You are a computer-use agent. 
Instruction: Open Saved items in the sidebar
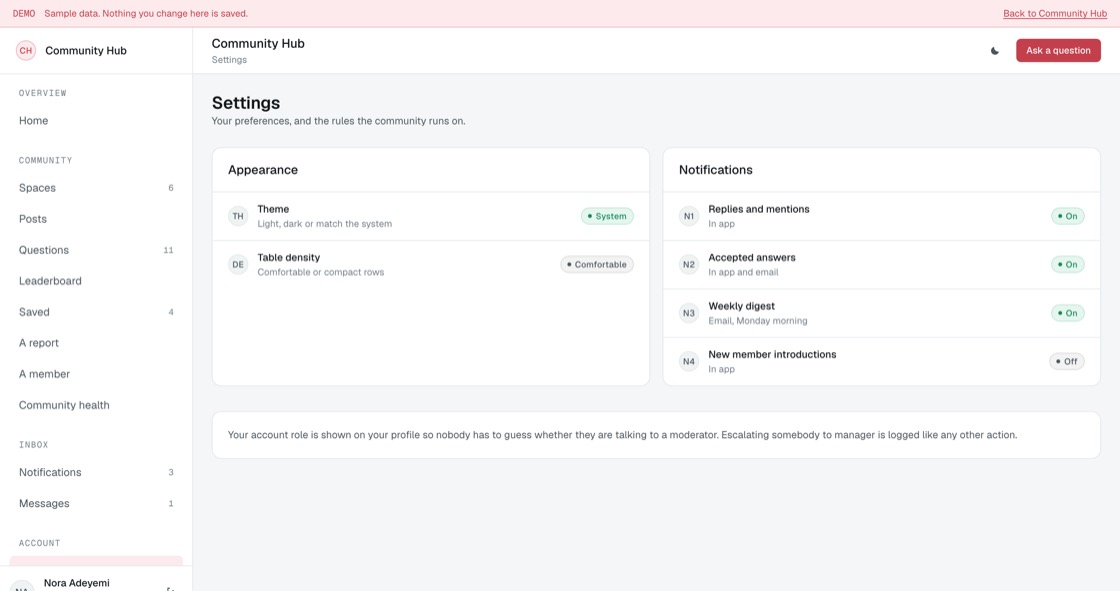click(96, 312)
